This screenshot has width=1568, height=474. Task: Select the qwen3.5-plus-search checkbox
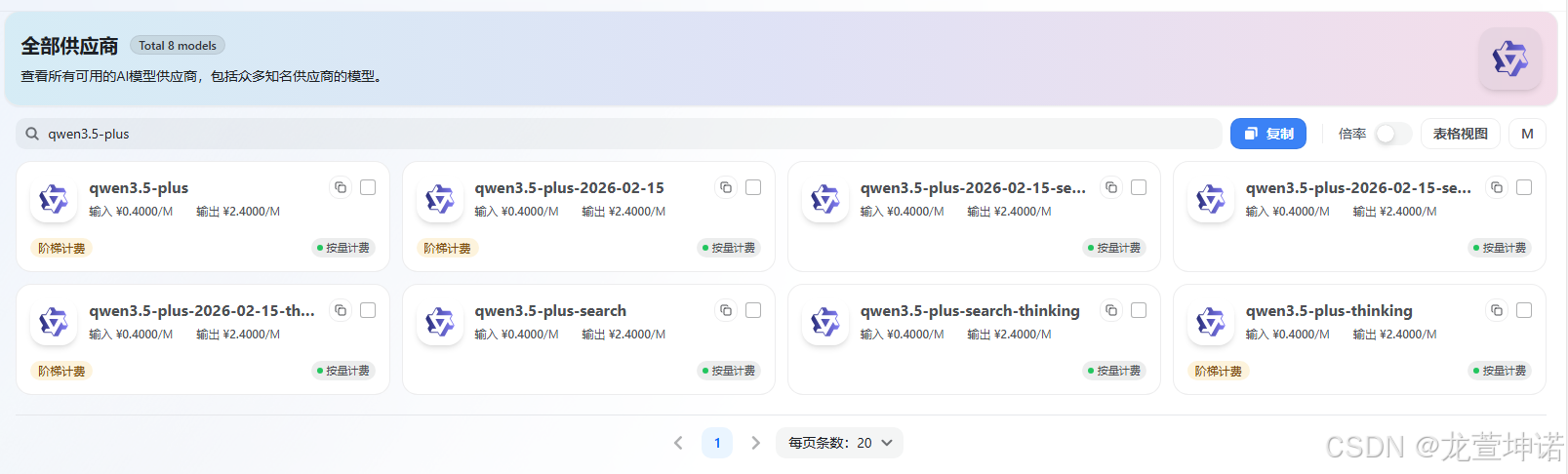753,310
